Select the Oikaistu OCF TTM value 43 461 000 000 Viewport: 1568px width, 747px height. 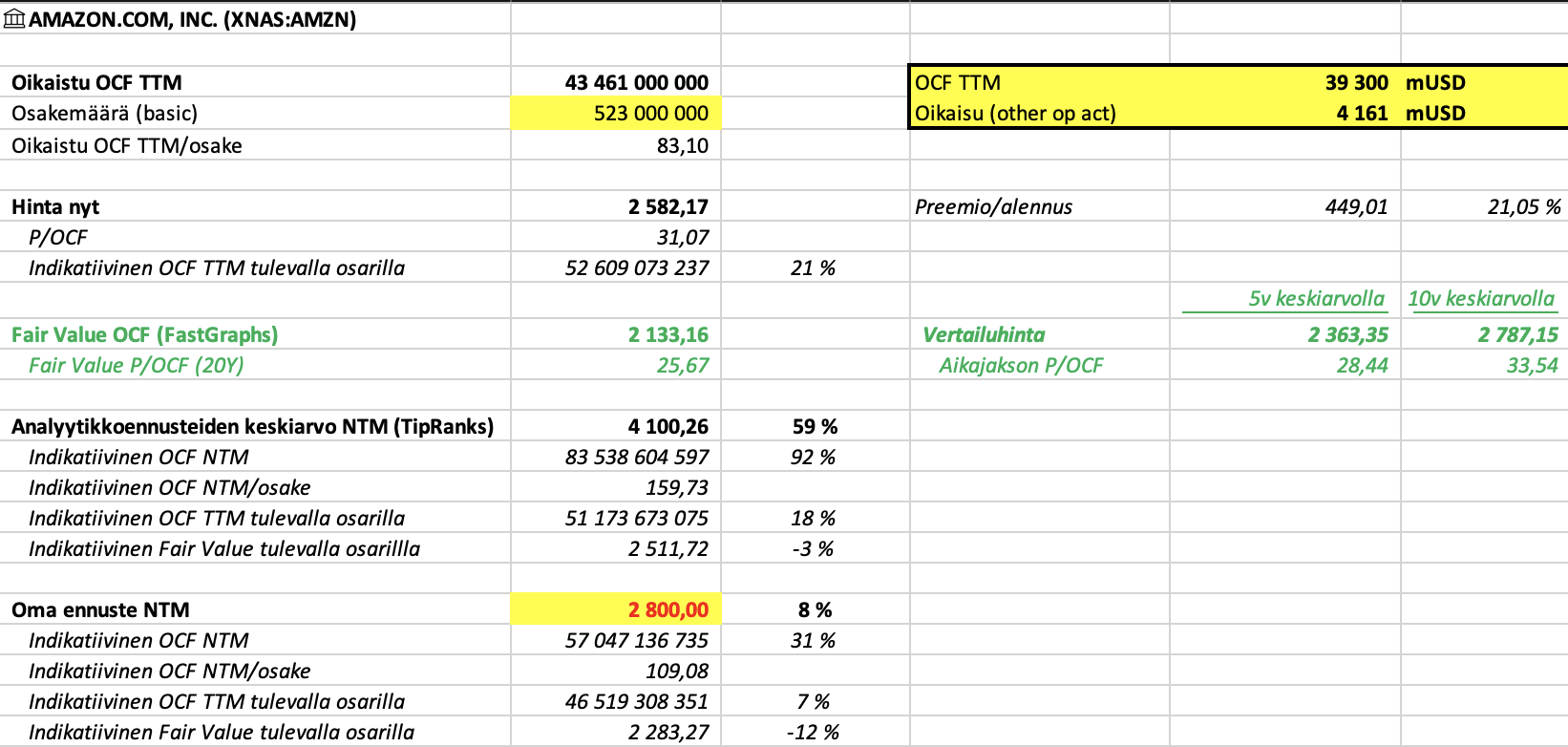click(x=636, y=83)
